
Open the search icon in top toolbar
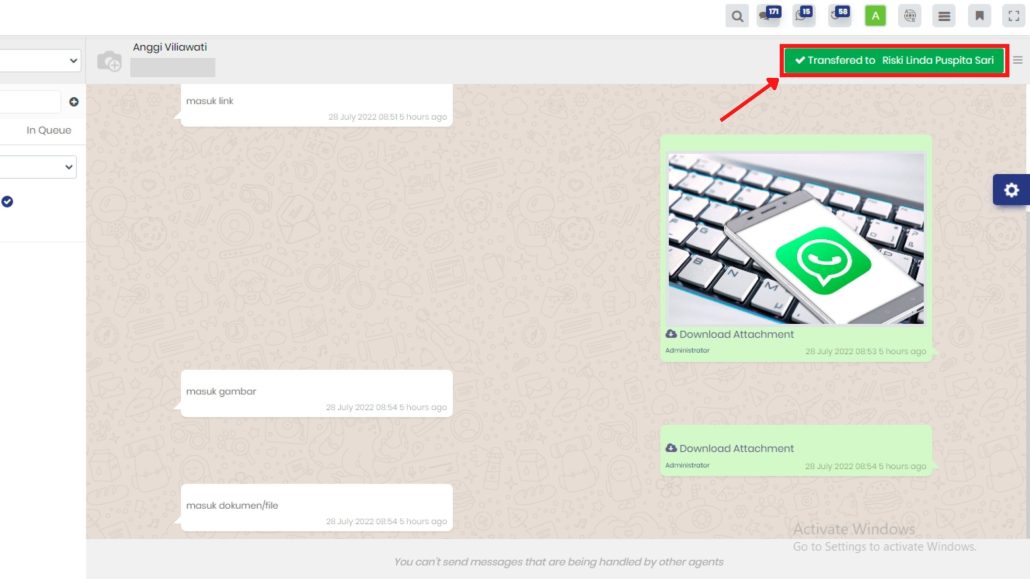click(x=737, y=16)
